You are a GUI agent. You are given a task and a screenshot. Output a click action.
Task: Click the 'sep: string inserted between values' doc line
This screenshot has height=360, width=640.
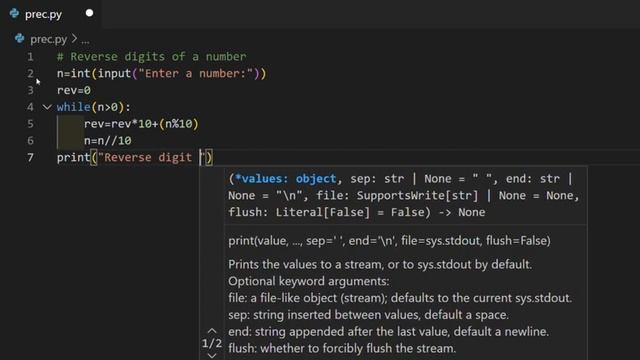(368, 315)
